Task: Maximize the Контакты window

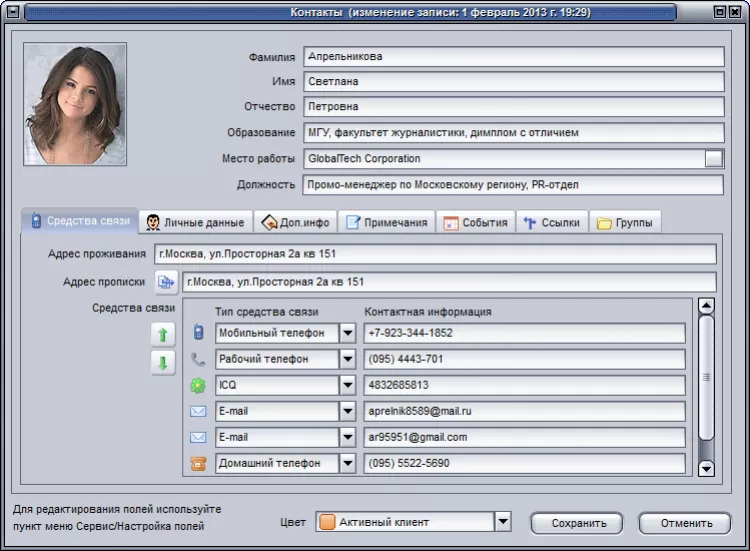Action: pos(719,12)
